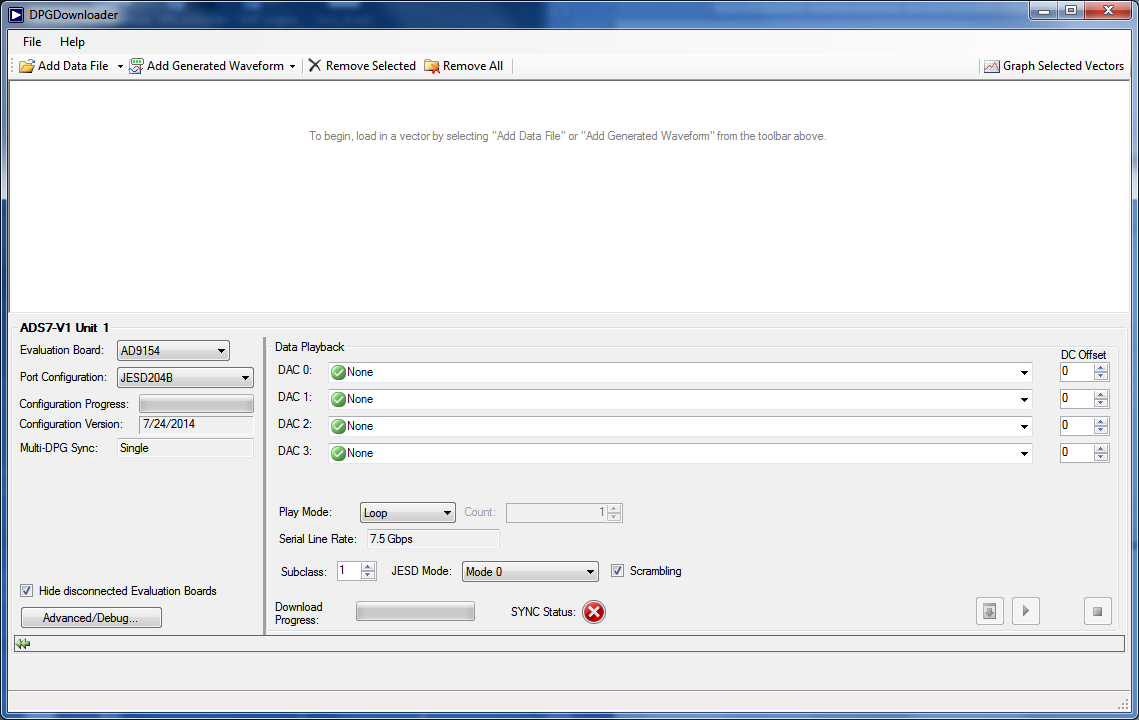This screenshot has height=720, width=1139.
Task: Click the resize grip at window corner
Action: click(1123, 704)
